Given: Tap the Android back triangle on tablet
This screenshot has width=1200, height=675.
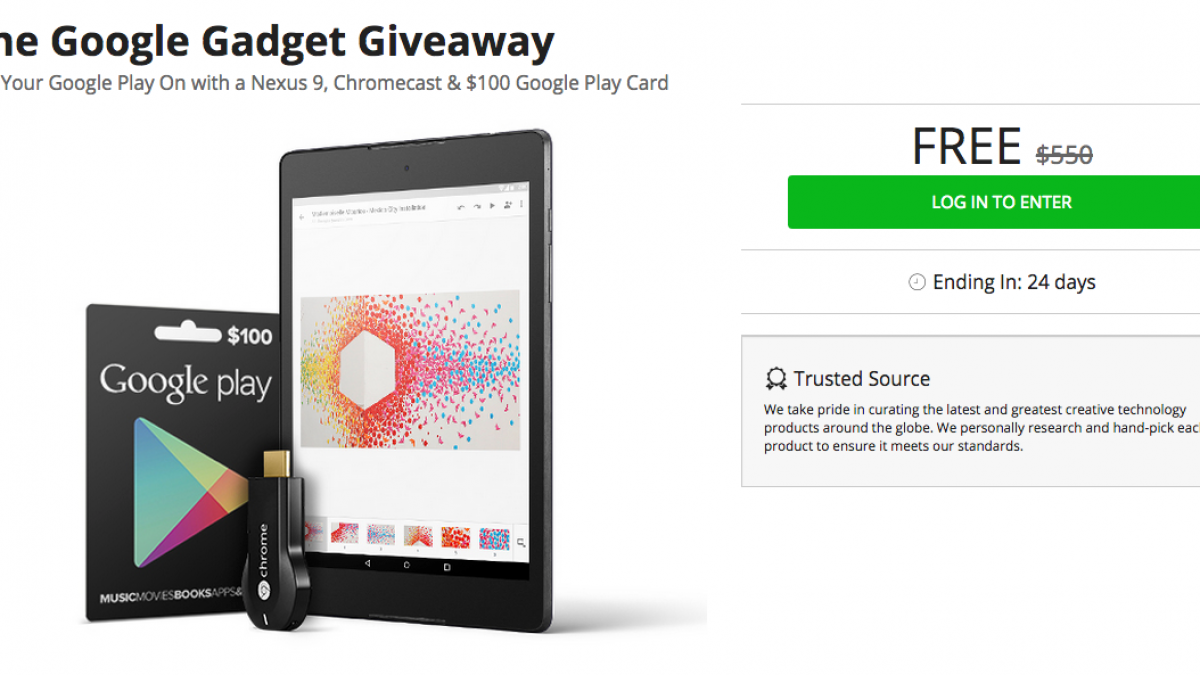Looking at the screenshot, I should 368,564.
